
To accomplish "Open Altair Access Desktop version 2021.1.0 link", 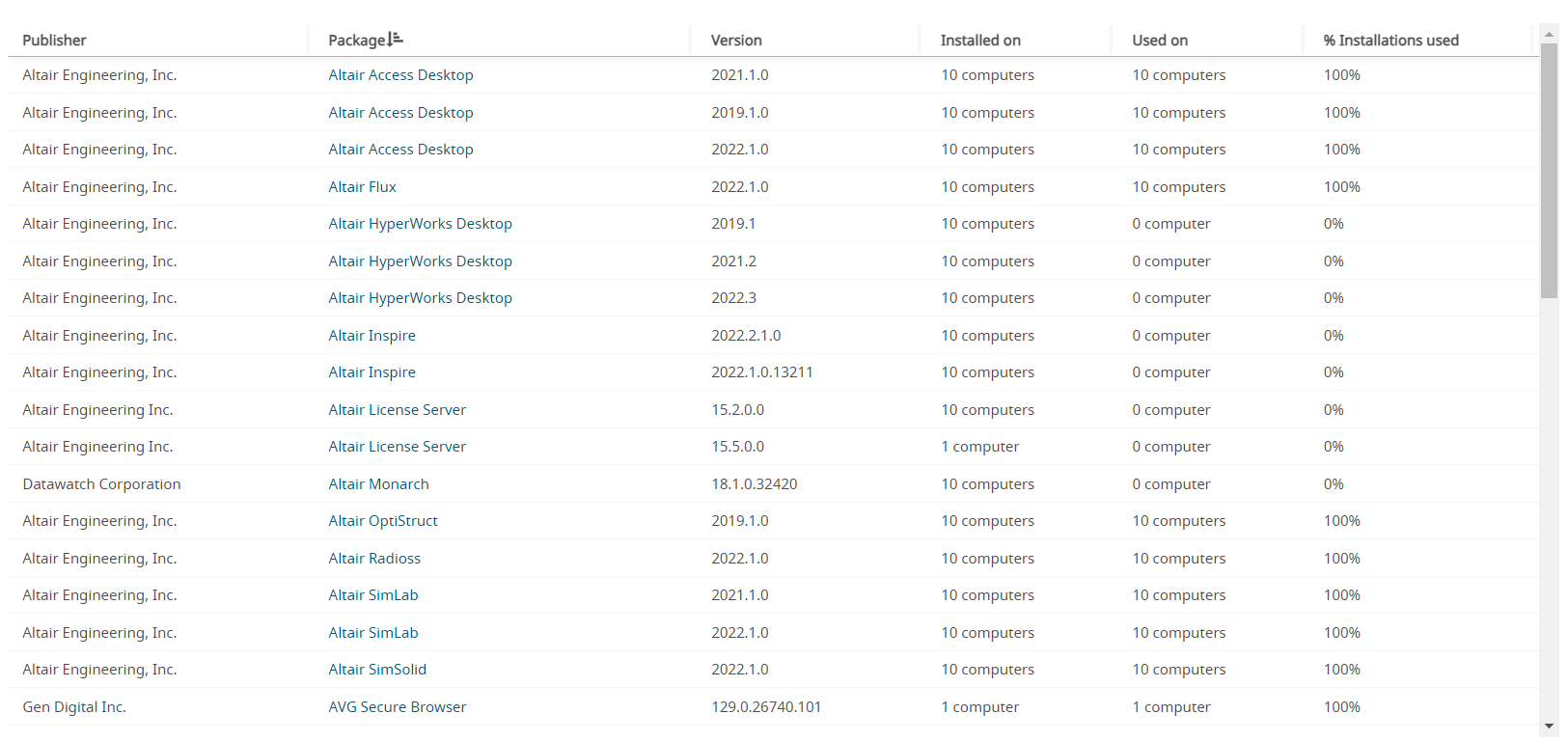I will (400, 75).
